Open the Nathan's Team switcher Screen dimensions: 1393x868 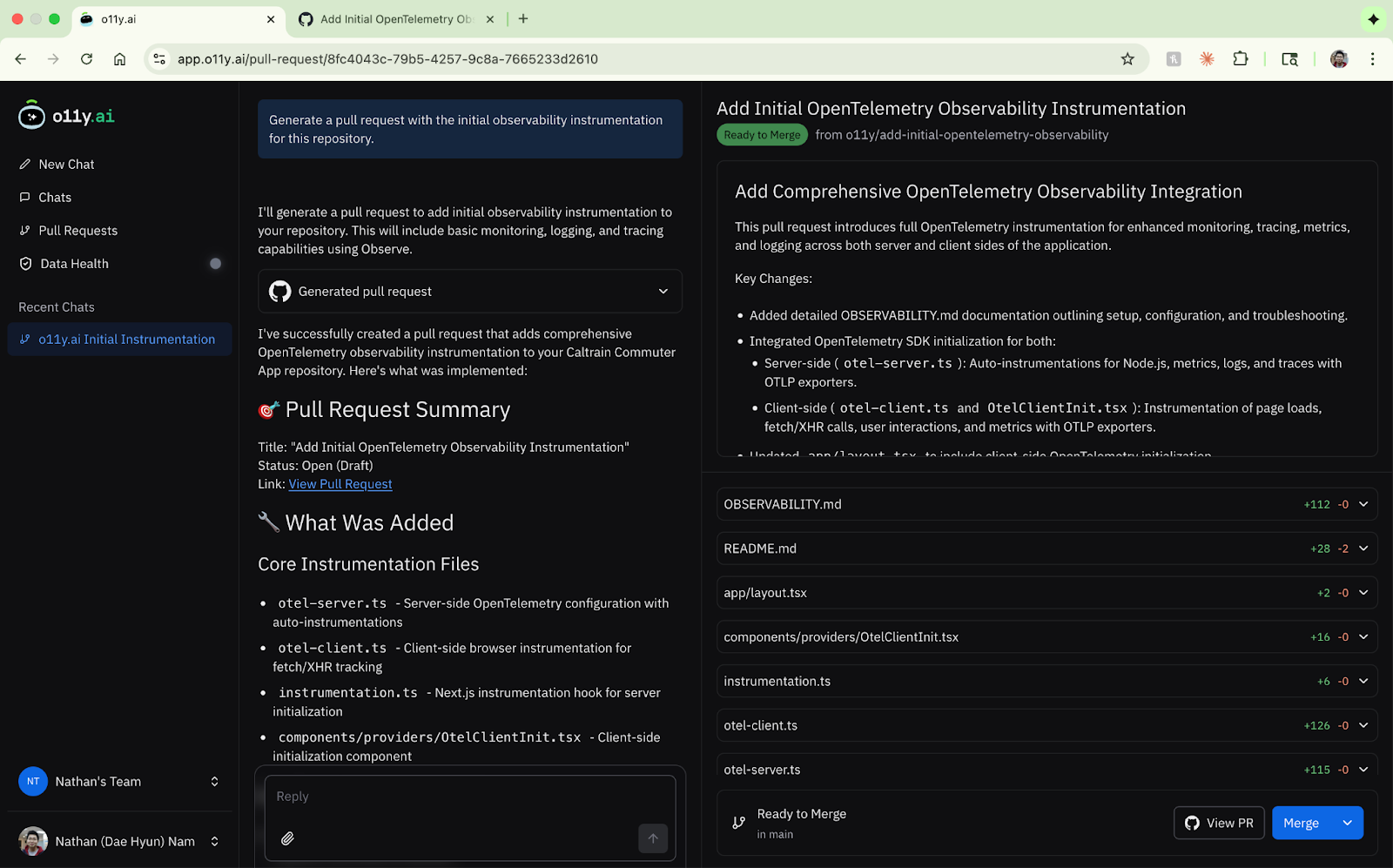click(x=119, y=782)
